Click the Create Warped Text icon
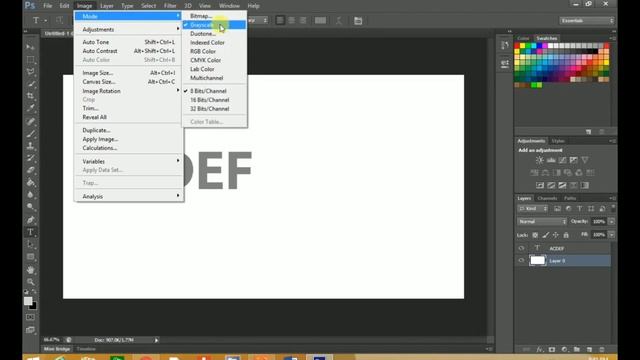This screenshot has width=640, height=360. [339, 20]
